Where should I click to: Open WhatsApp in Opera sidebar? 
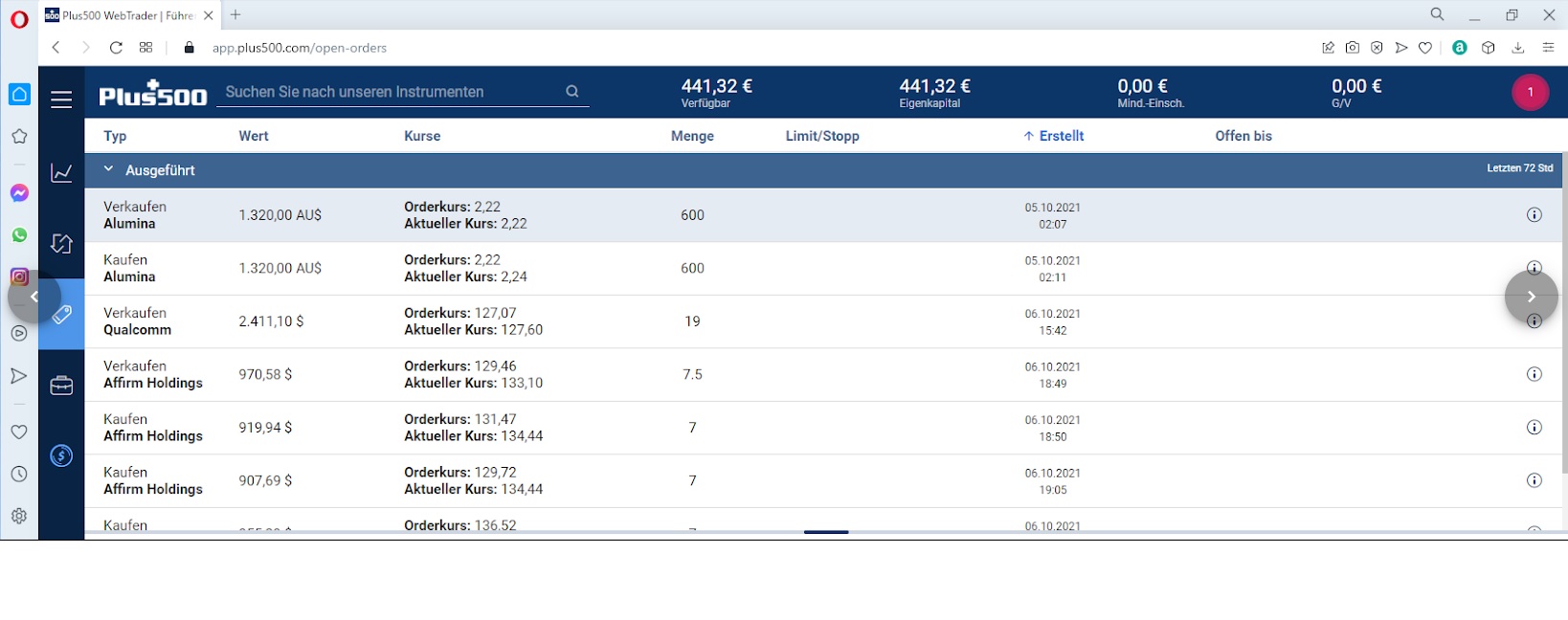(19, 235)
